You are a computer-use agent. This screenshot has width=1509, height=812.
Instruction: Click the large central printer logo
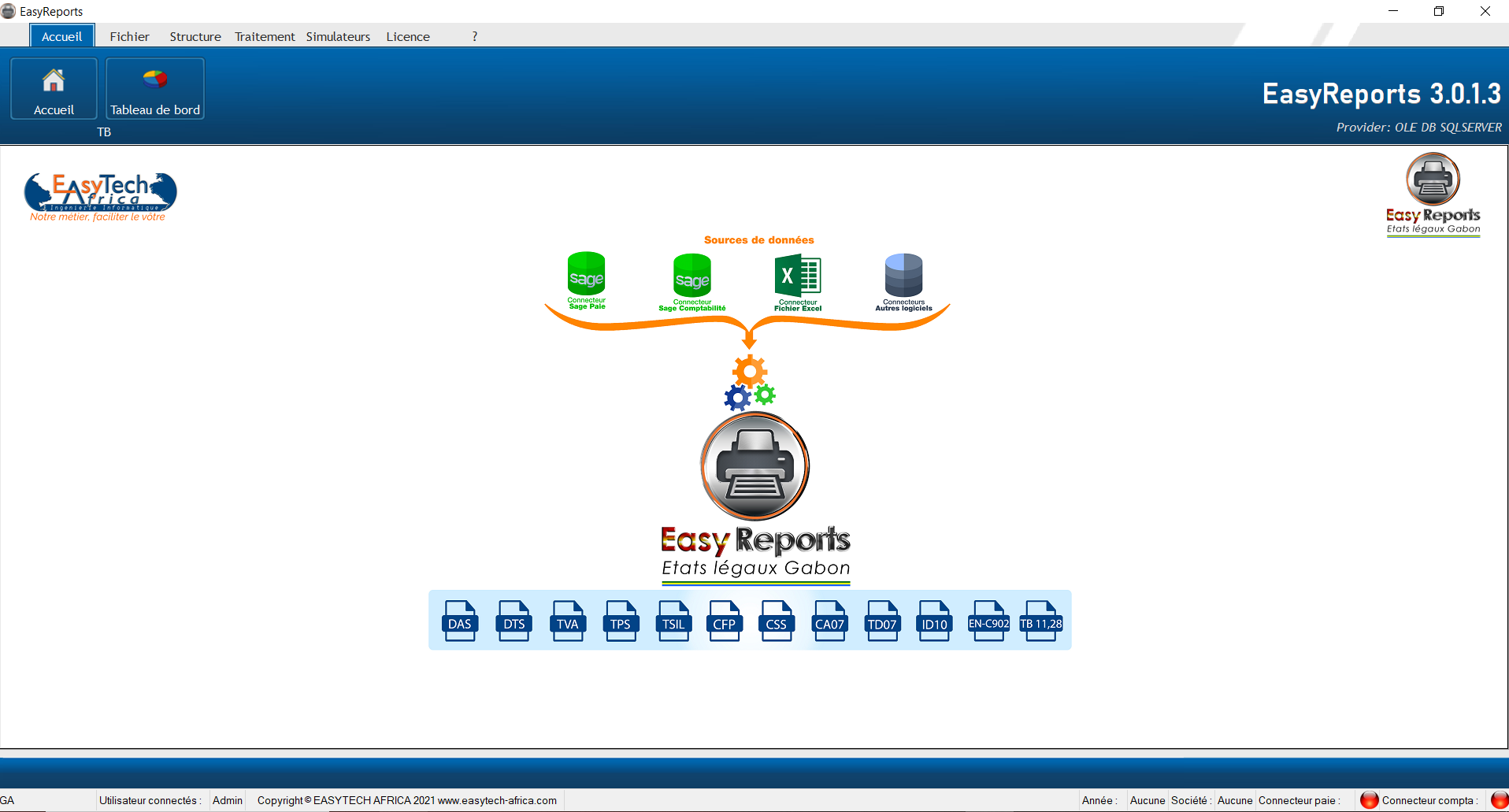click(755, 465)
